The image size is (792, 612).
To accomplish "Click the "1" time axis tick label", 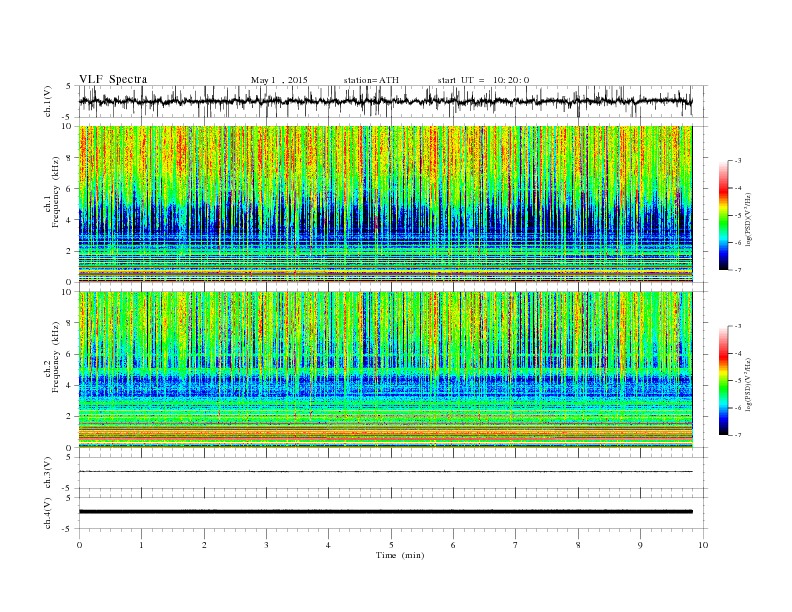I will tap(141, 545).
